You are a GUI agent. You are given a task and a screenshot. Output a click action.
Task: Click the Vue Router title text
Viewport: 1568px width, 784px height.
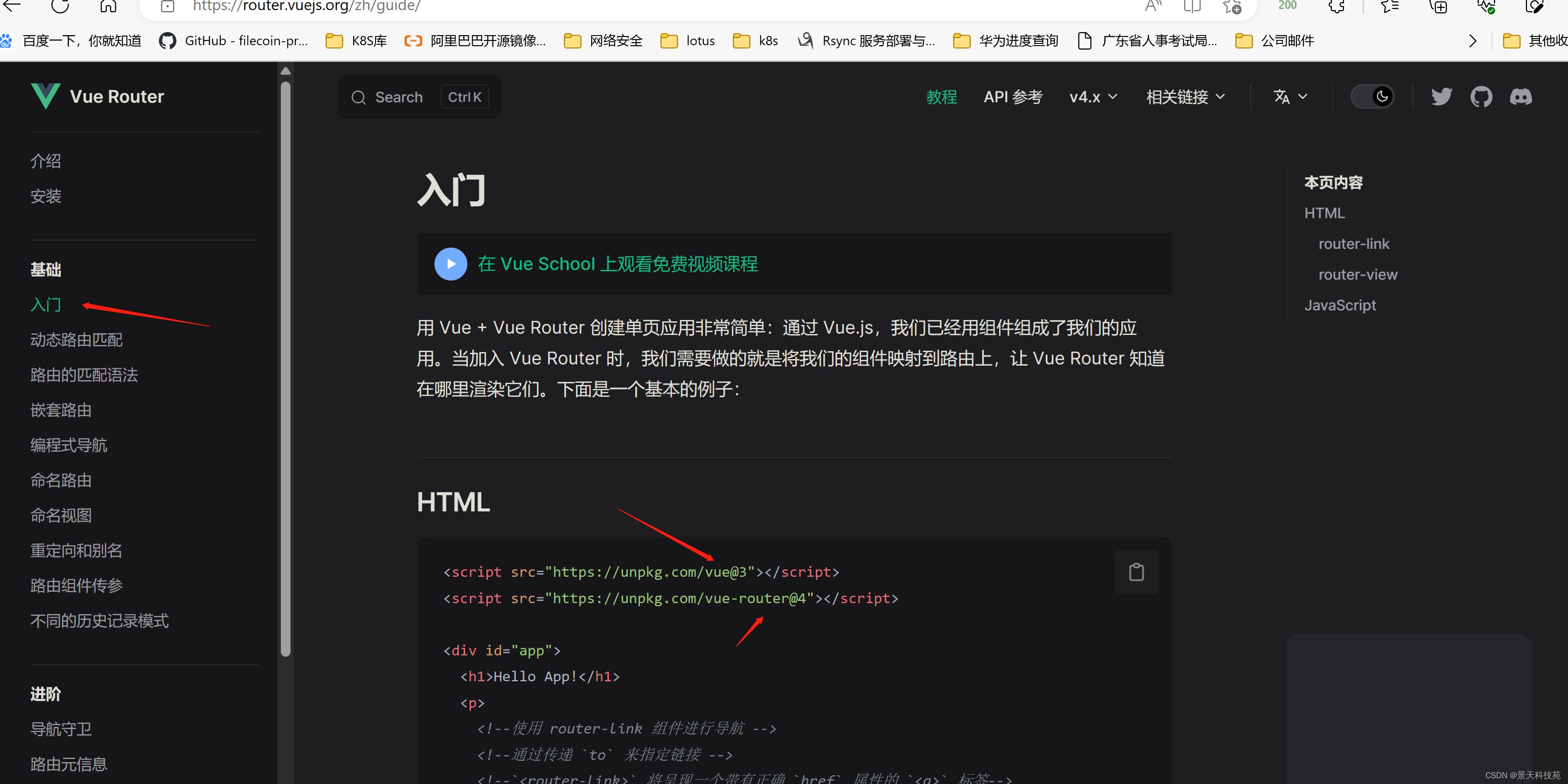coord(117,97)
